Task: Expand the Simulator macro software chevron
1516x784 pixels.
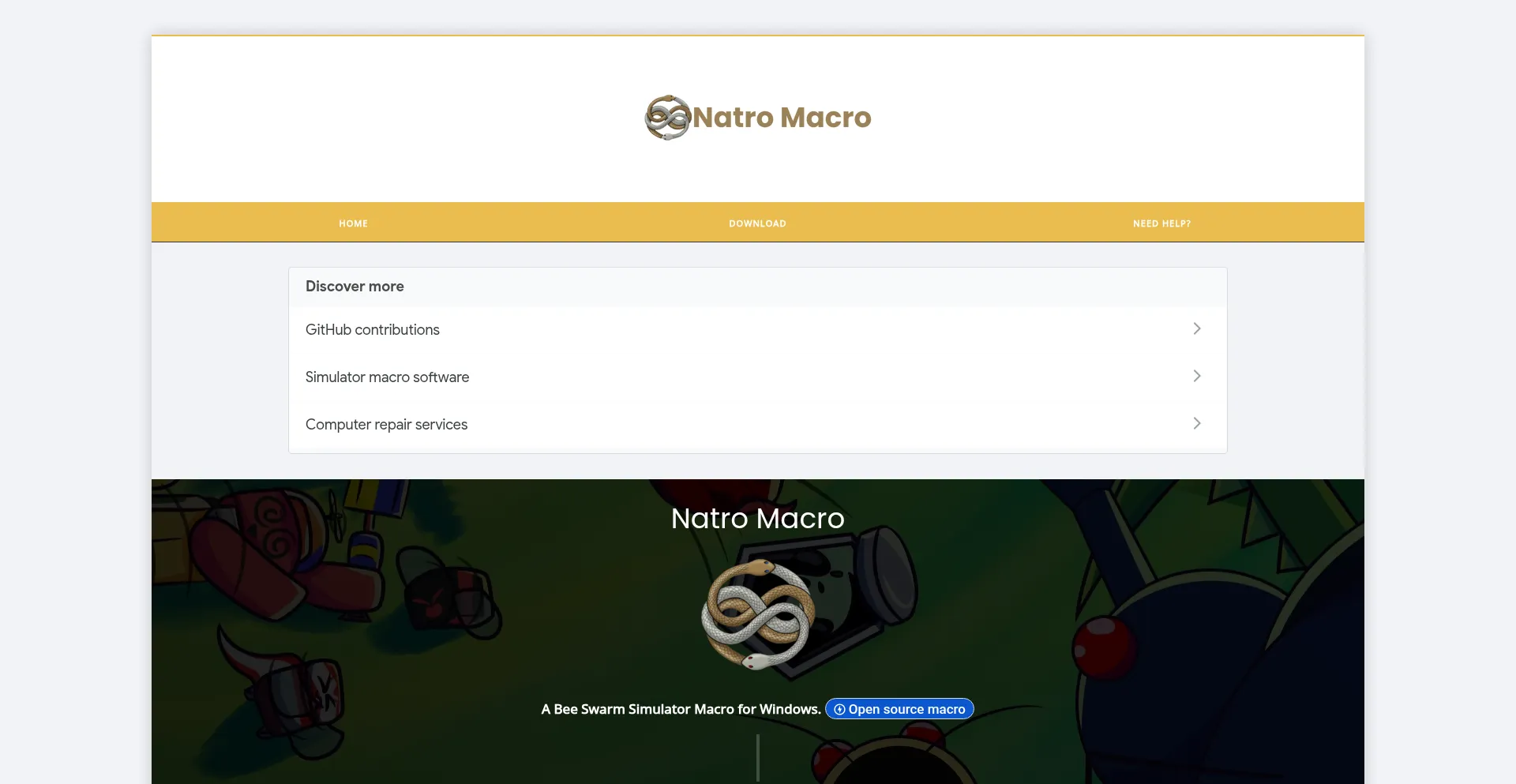Action: pyautogui.click(x=1197, y=376)
